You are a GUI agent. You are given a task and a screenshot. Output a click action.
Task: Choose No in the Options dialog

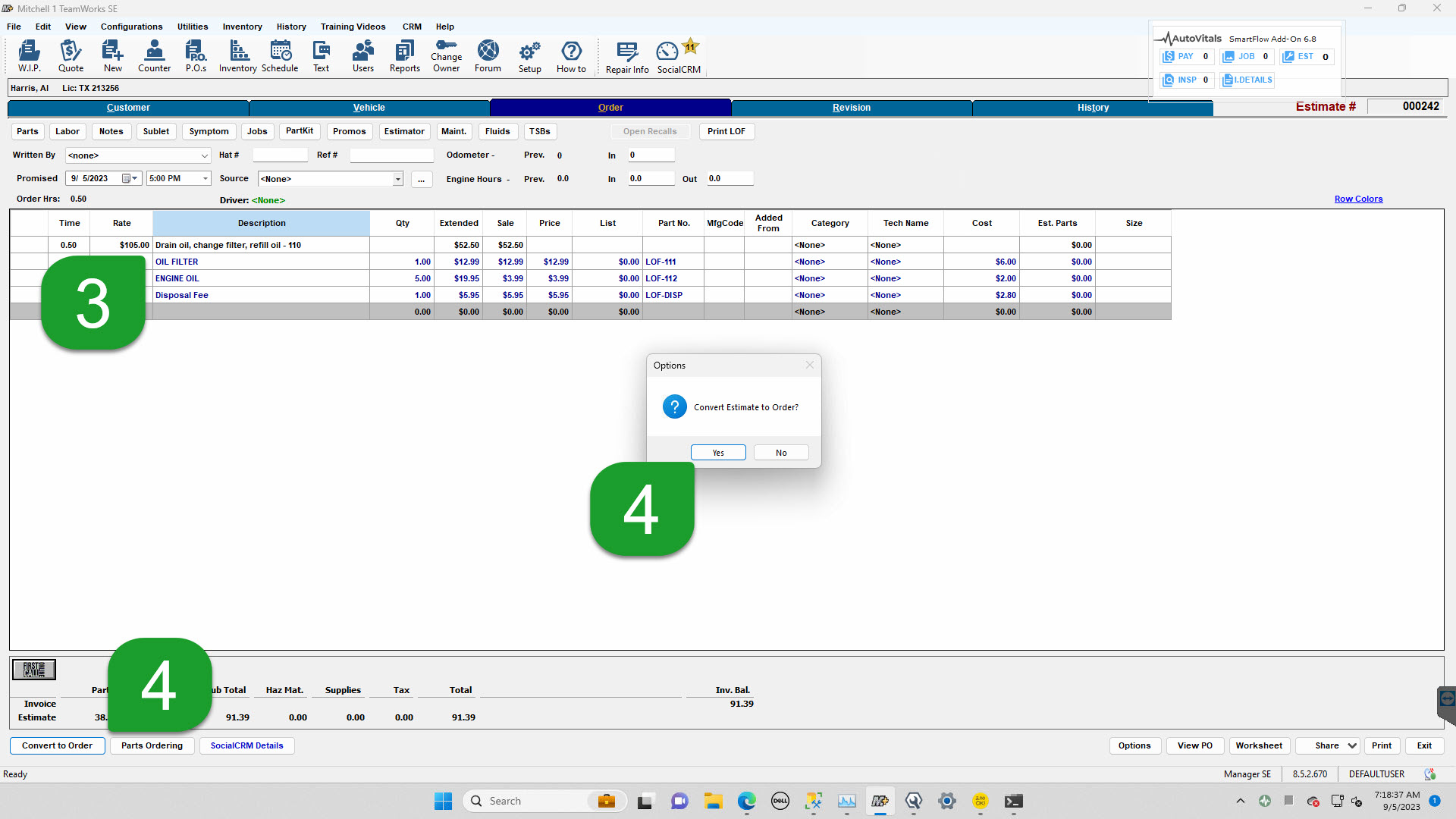tap(781, 453)
